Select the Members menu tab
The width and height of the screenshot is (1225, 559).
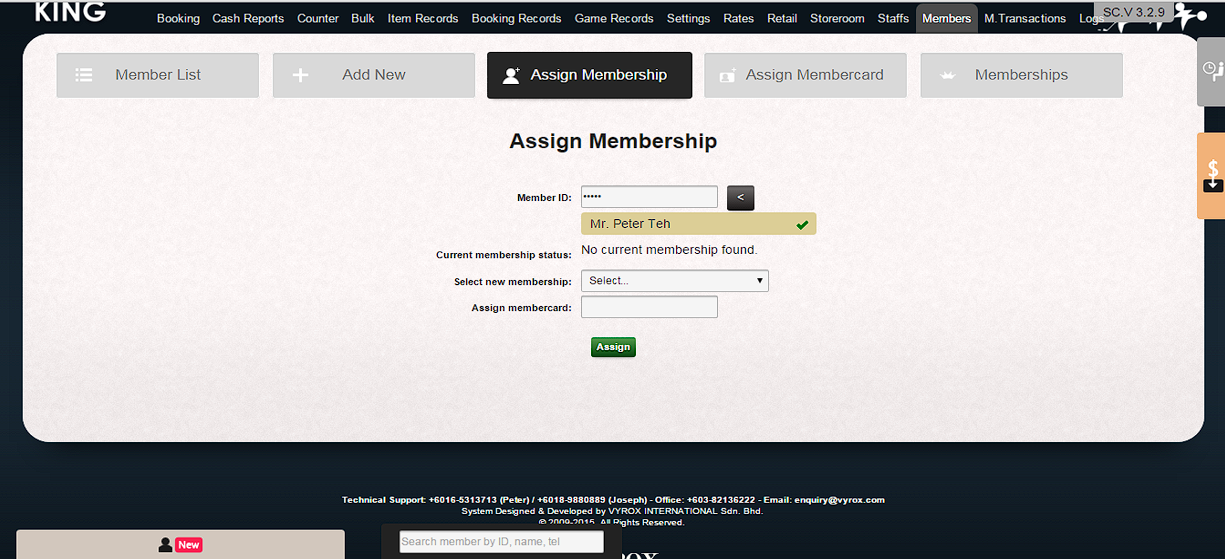[946, 18]
